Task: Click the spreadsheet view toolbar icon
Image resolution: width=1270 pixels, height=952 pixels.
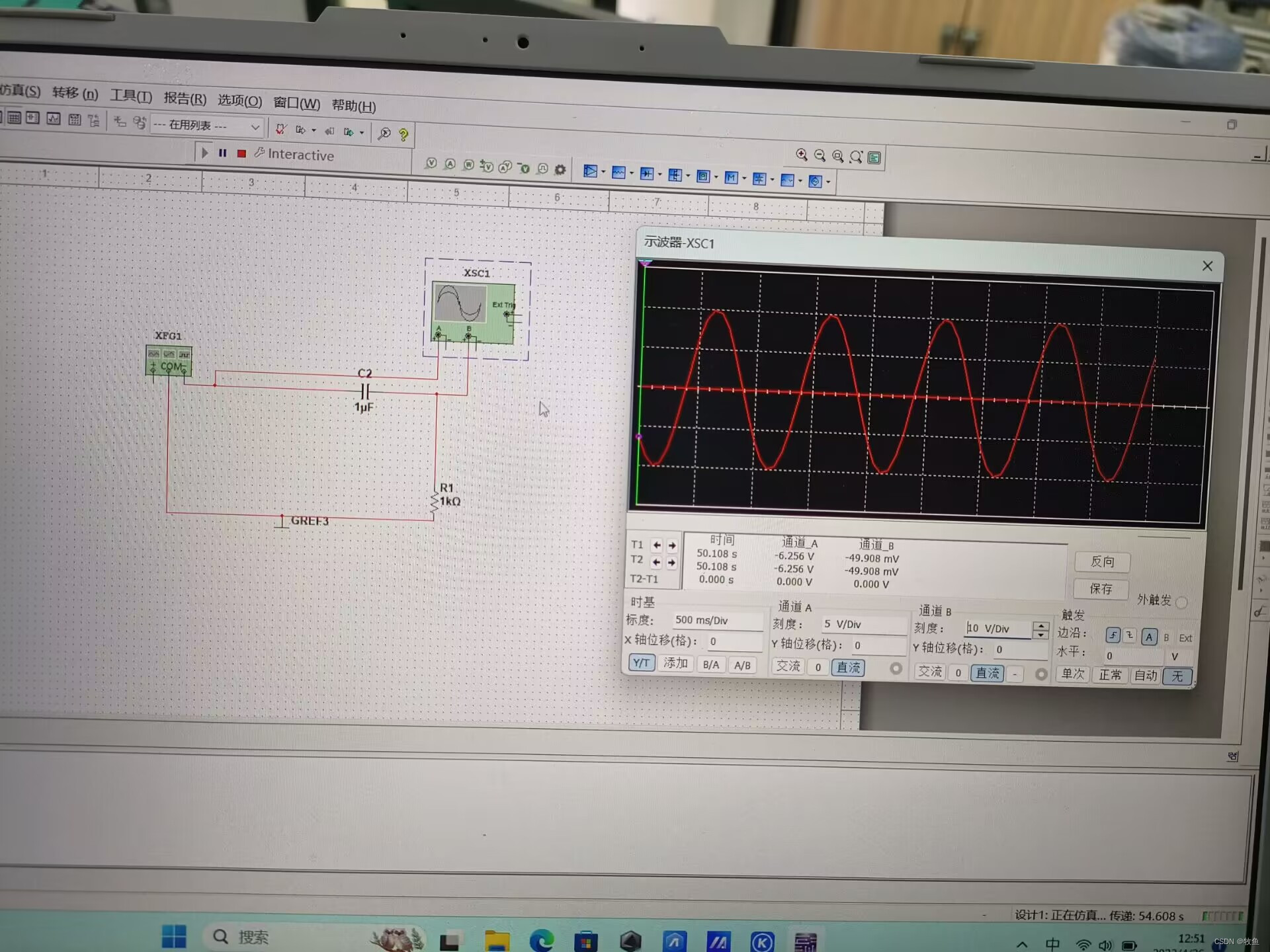Action: 14,118
